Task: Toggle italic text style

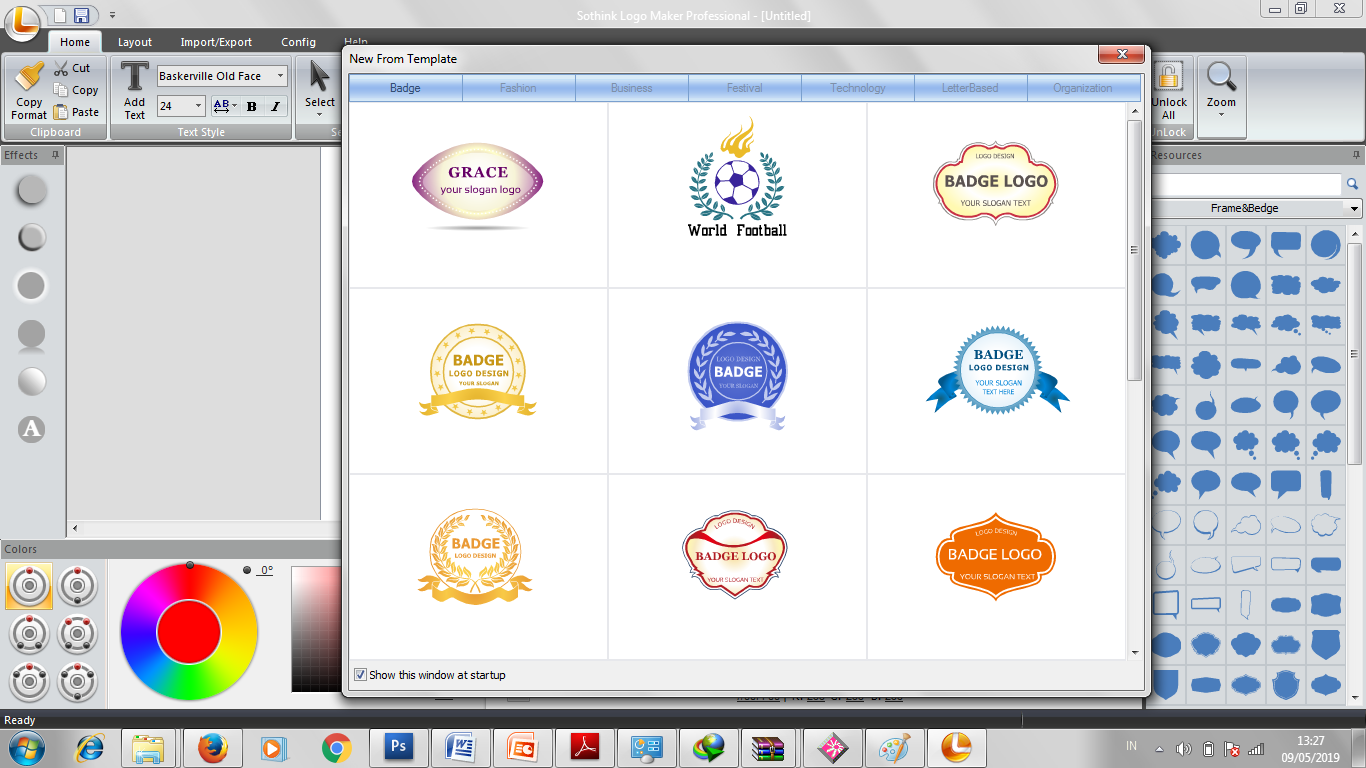Action: click(275, 105)
